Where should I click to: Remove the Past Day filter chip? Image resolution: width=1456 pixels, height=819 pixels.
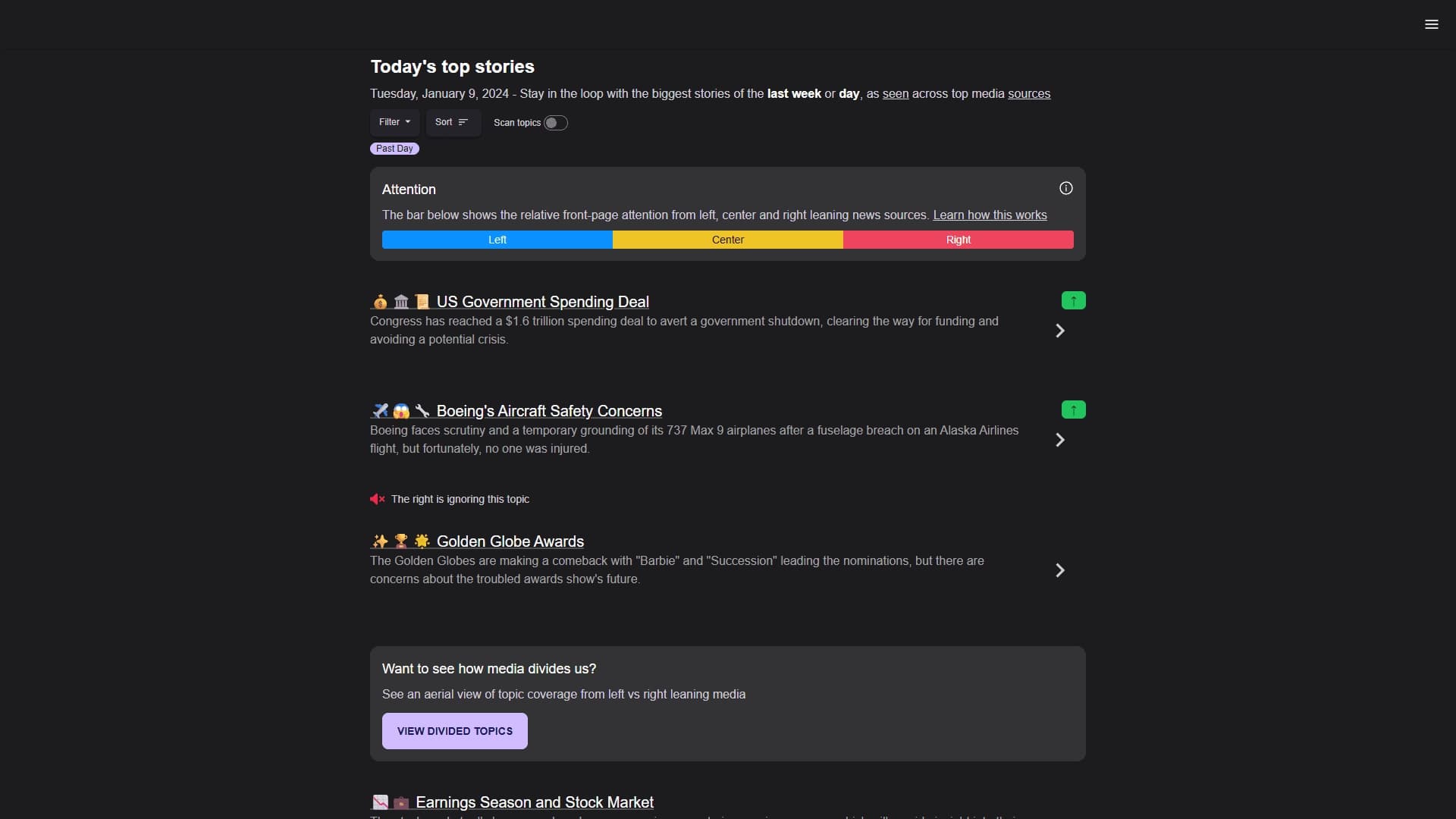coord(394,149)
